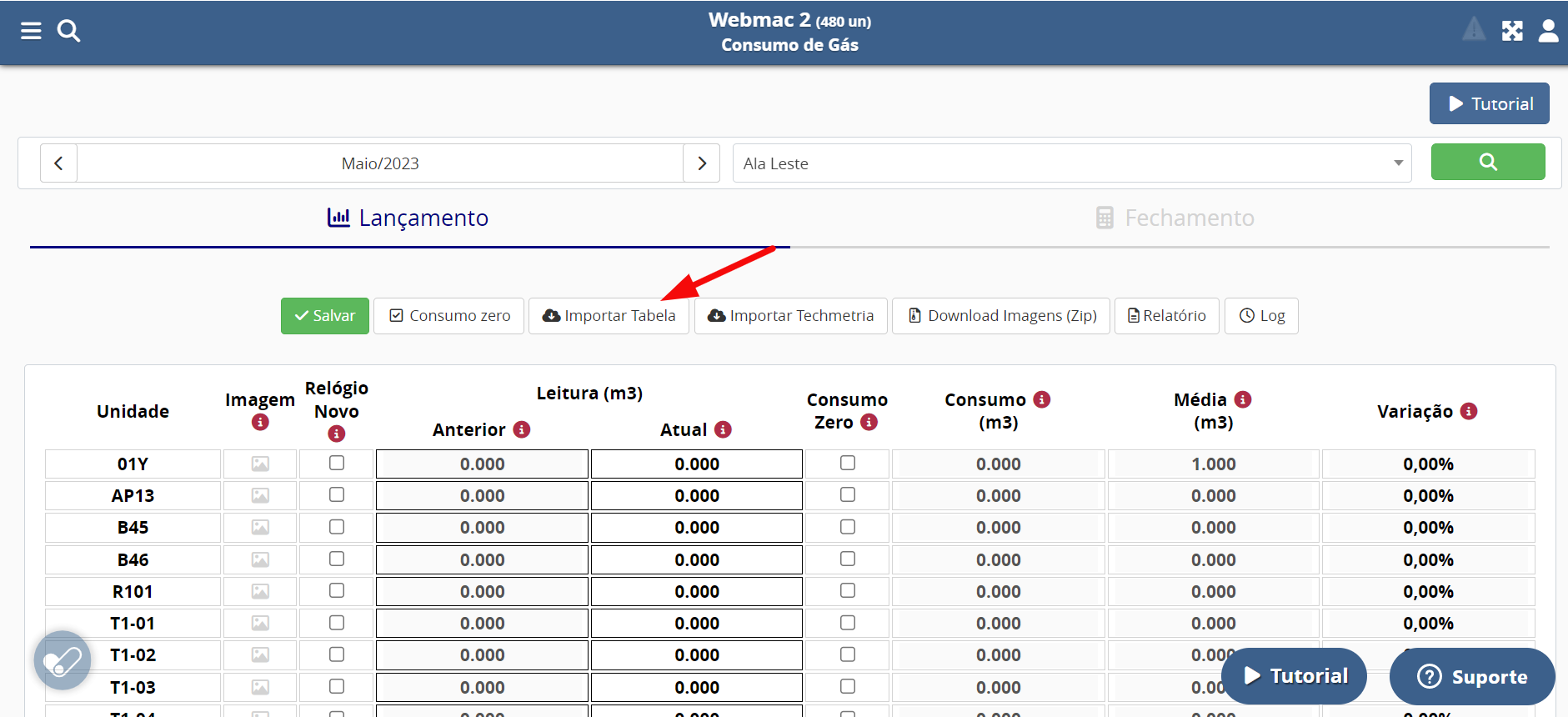This screenshot has height=717, width=1568.
Task: Open the user profile icon
Action: 1548,31
